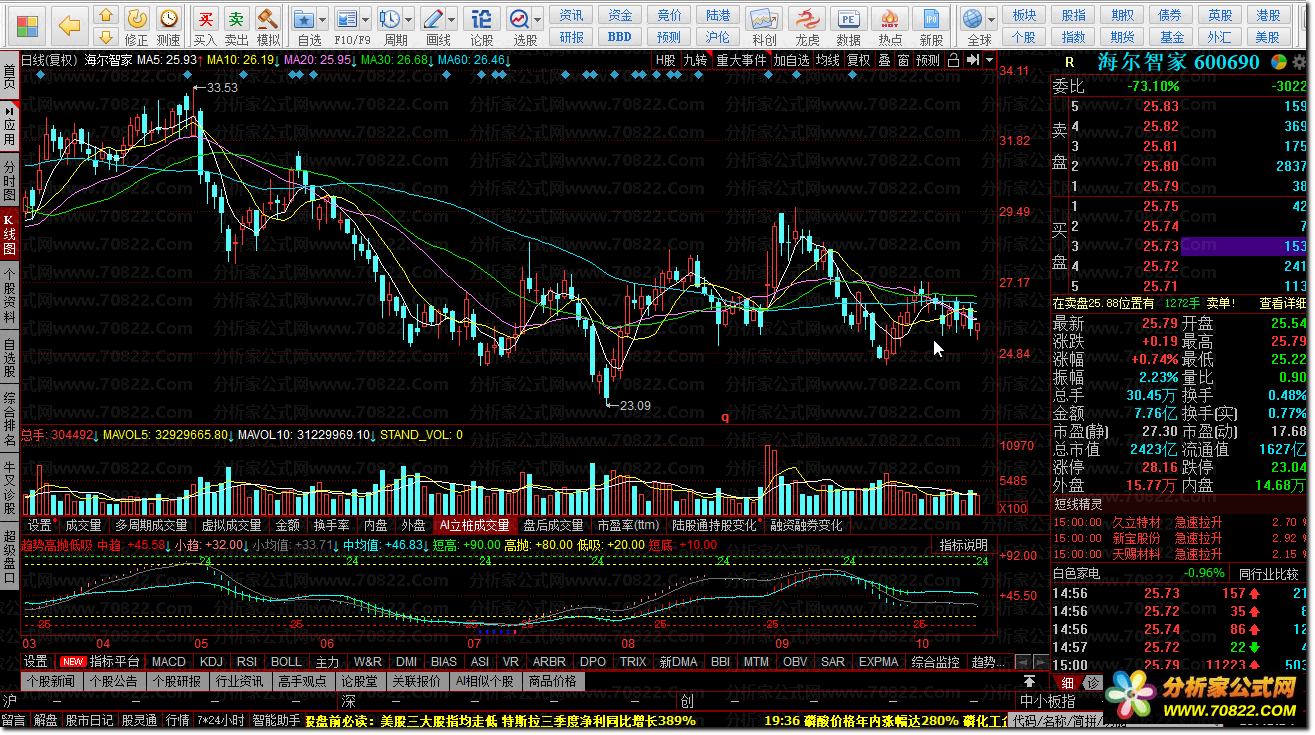Expand the 选股 dropdown arrow
Viewport: 1315px width, 735px height.
tap(539, 20)
